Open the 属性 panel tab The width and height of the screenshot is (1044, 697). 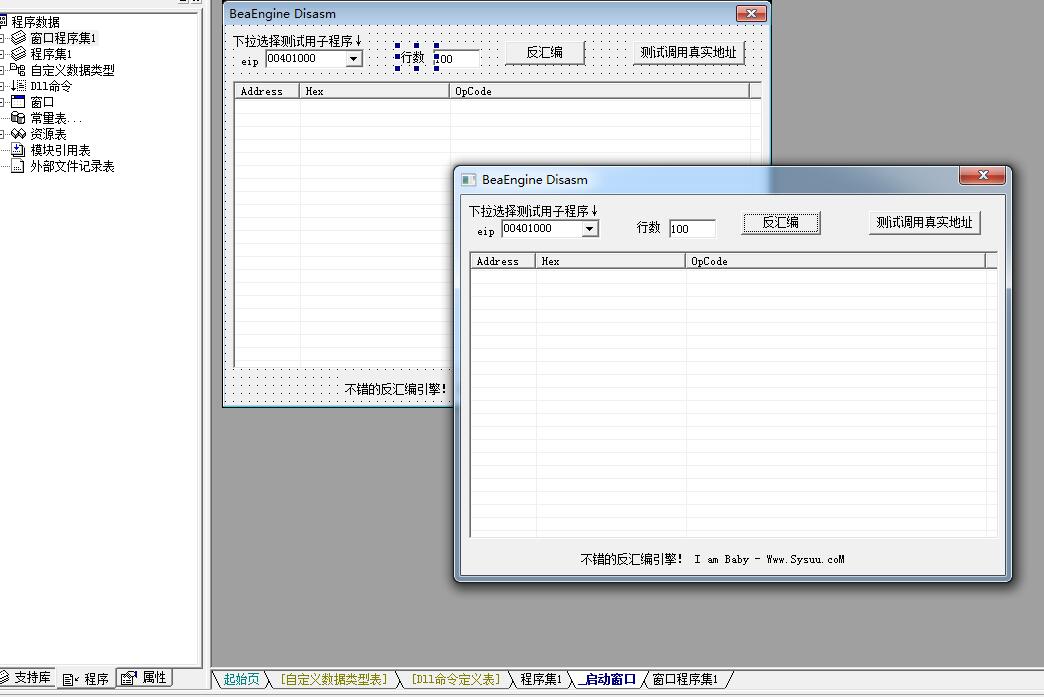[x=144, y=678]
